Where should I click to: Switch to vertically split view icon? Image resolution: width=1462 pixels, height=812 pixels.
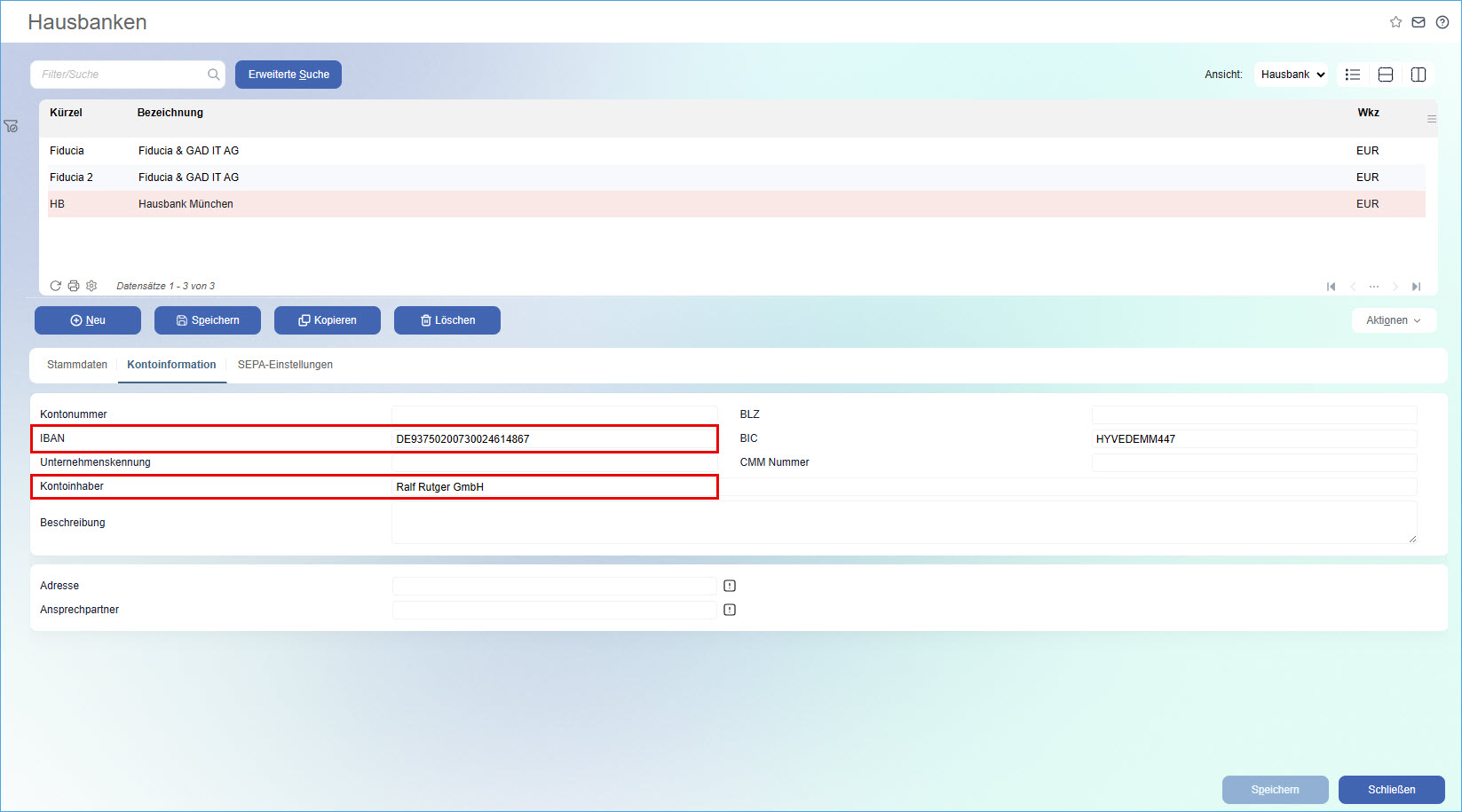1419,75
